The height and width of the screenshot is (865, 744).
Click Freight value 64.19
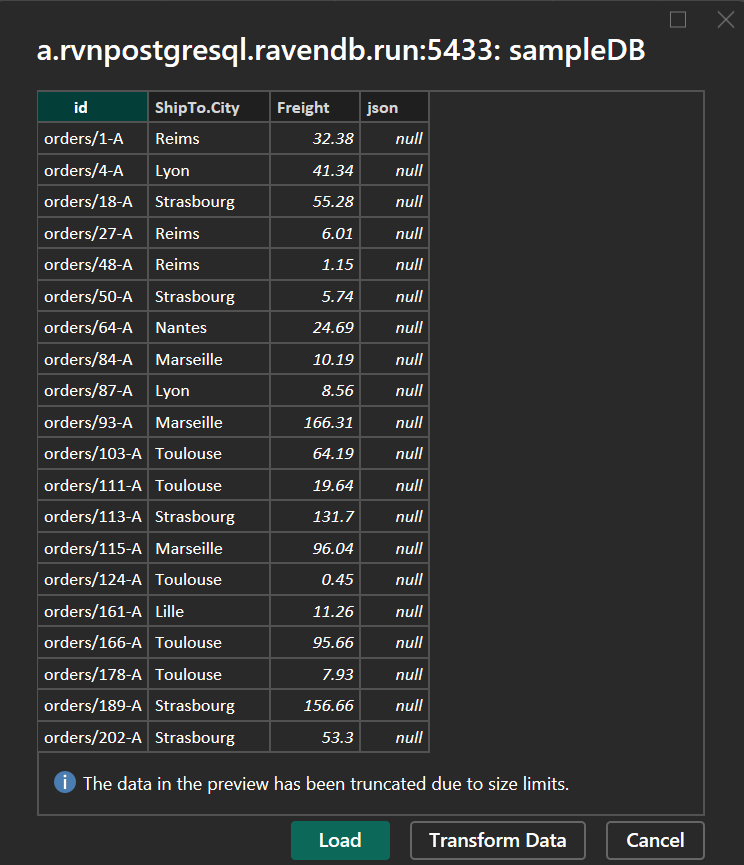tap(315, 453)
